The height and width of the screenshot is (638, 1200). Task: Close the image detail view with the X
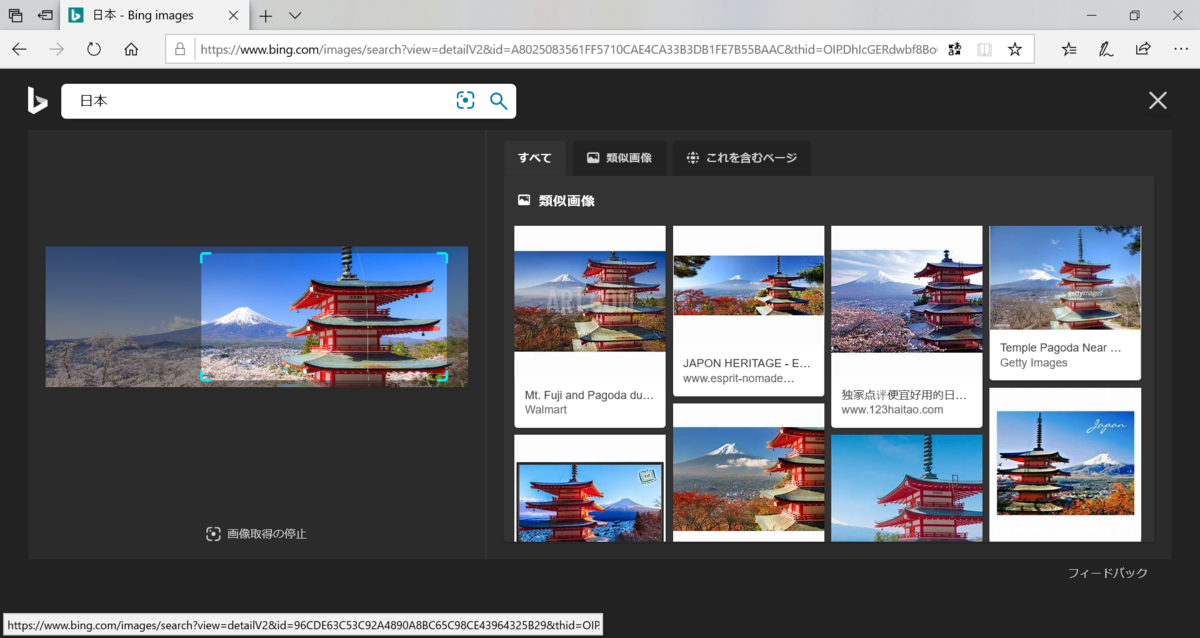1157,100
